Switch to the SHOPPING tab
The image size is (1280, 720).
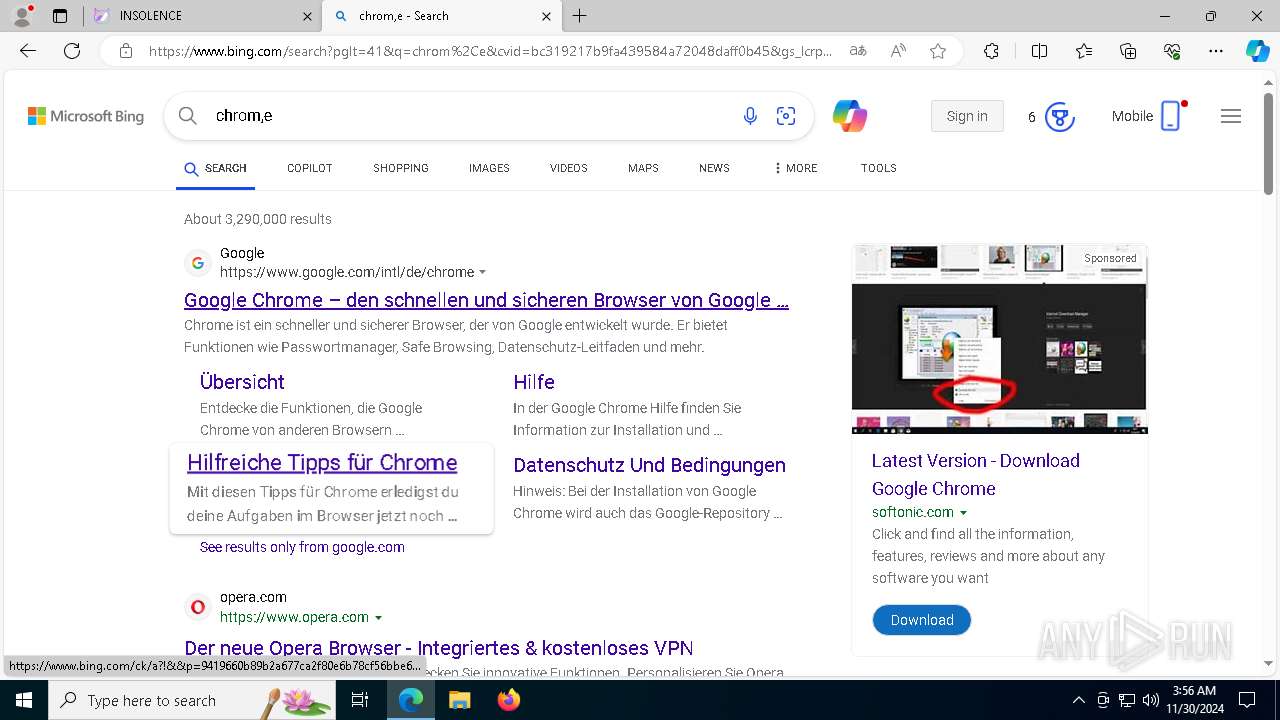401,168
